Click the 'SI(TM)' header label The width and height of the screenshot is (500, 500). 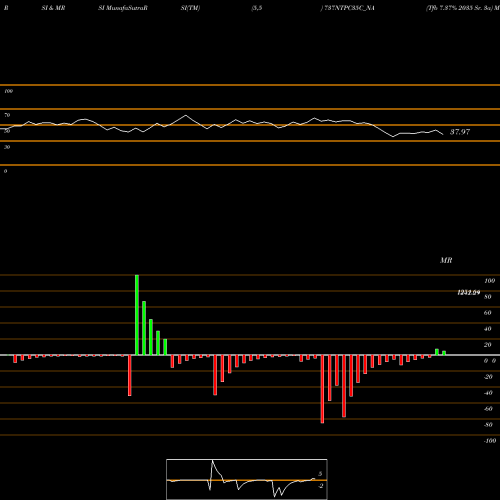coord(190,8)
